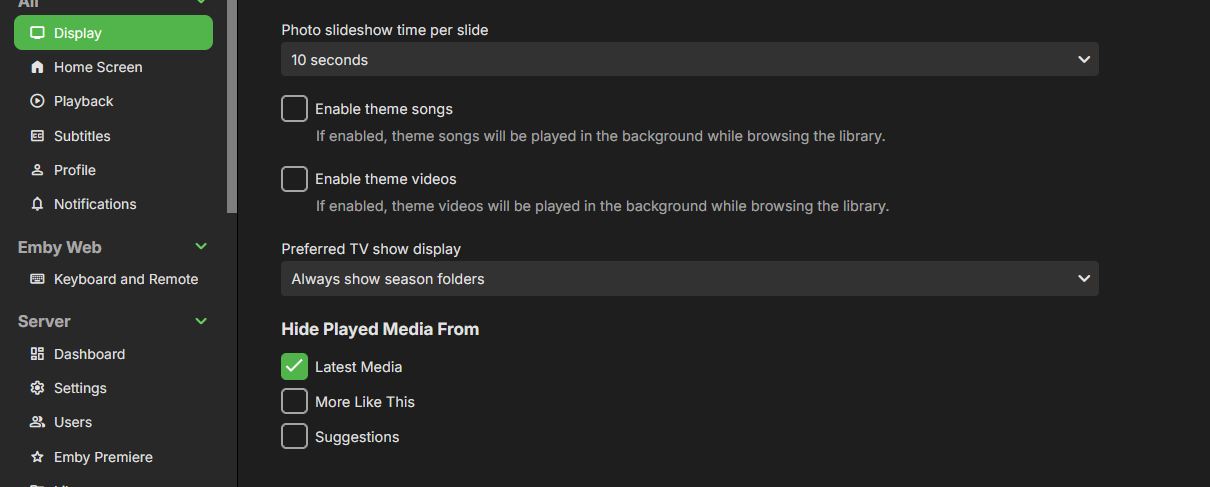The image size is (1210, 487).
Task: Click the Display monitor icon in sidebar
Action: pyautogui.click(x=38, y=33)
